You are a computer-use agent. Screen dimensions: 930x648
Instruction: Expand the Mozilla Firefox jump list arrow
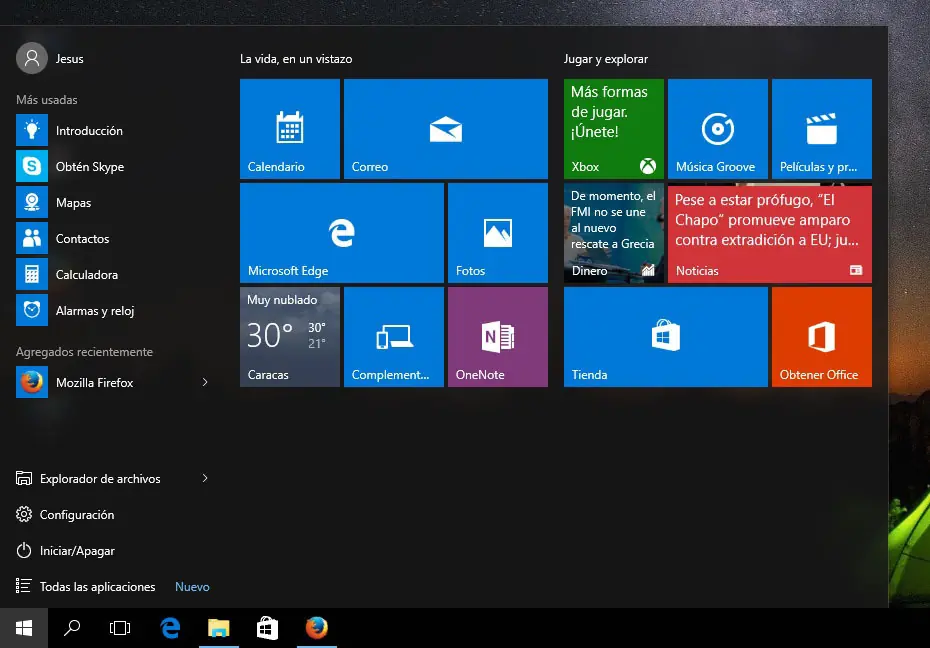pyautogui.click(x=205, y=383)
